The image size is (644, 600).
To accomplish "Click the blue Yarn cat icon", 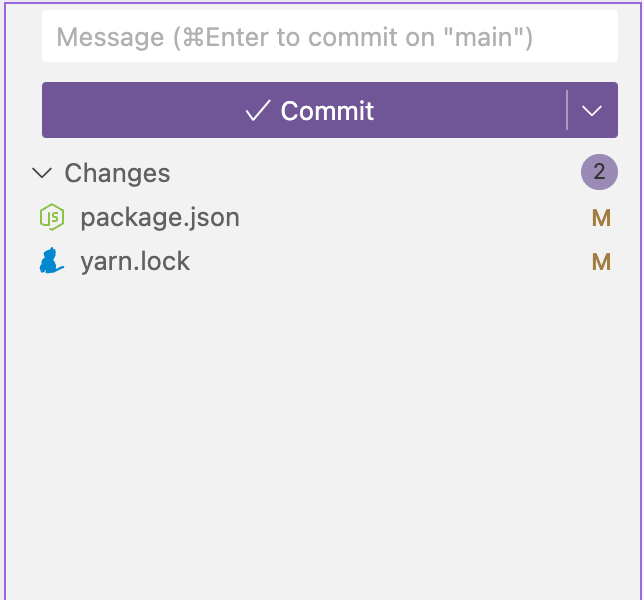I will (x=51, y=260).
